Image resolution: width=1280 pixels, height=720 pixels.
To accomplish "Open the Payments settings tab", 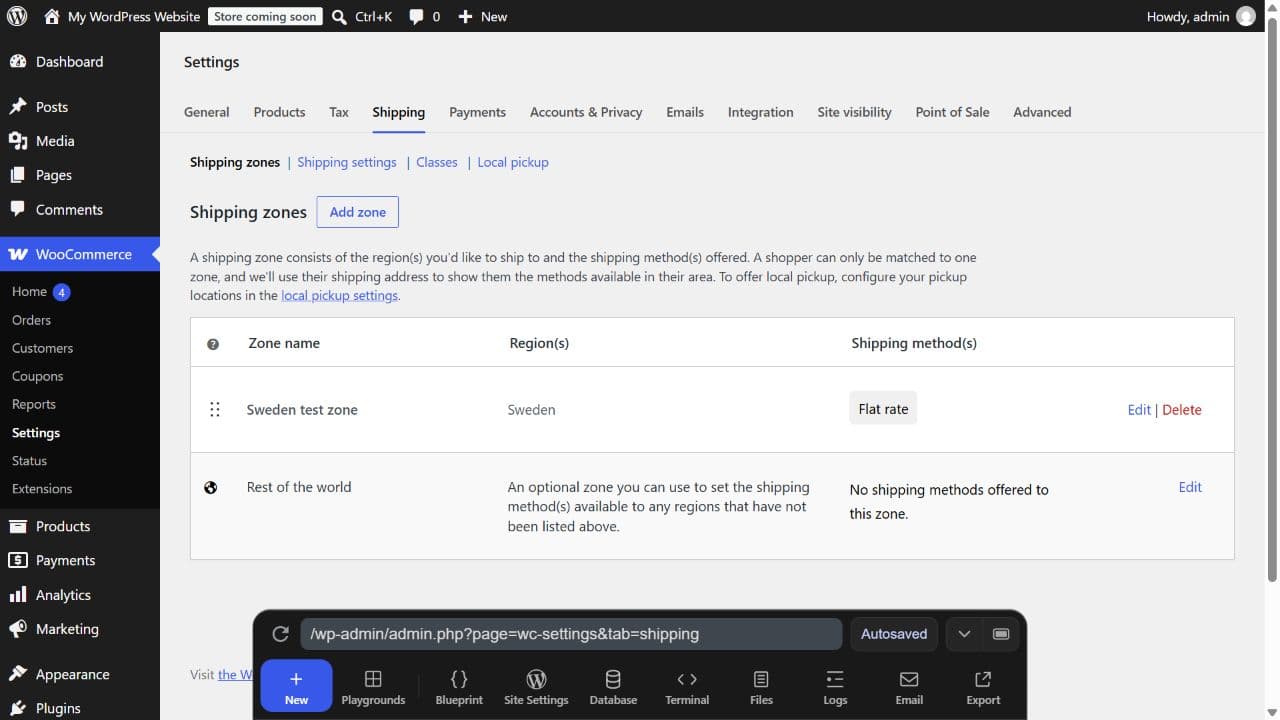I will click(x=477, y=112).
